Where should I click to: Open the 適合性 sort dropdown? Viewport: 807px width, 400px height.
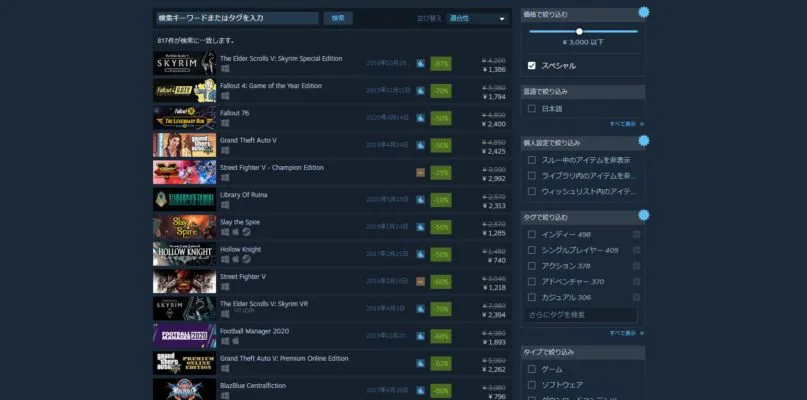pos(477,19)
